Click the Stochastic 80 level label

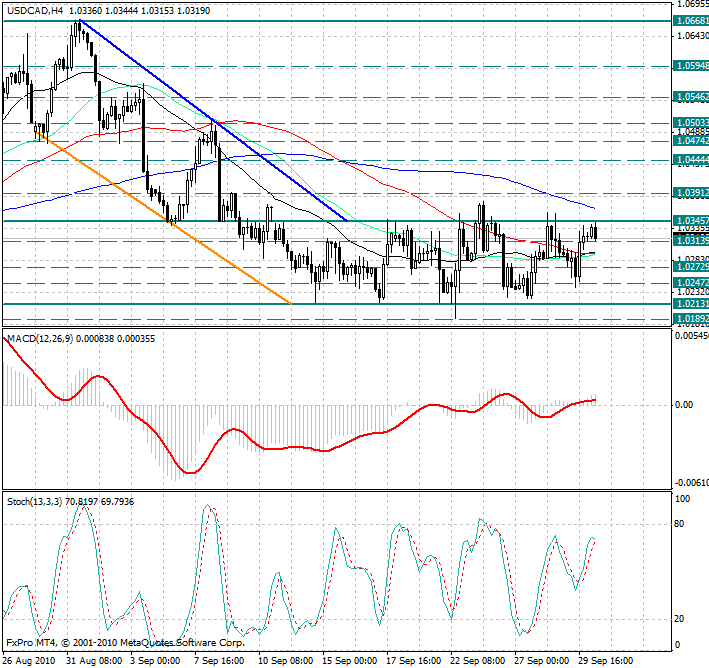click(x=679, y=524)
